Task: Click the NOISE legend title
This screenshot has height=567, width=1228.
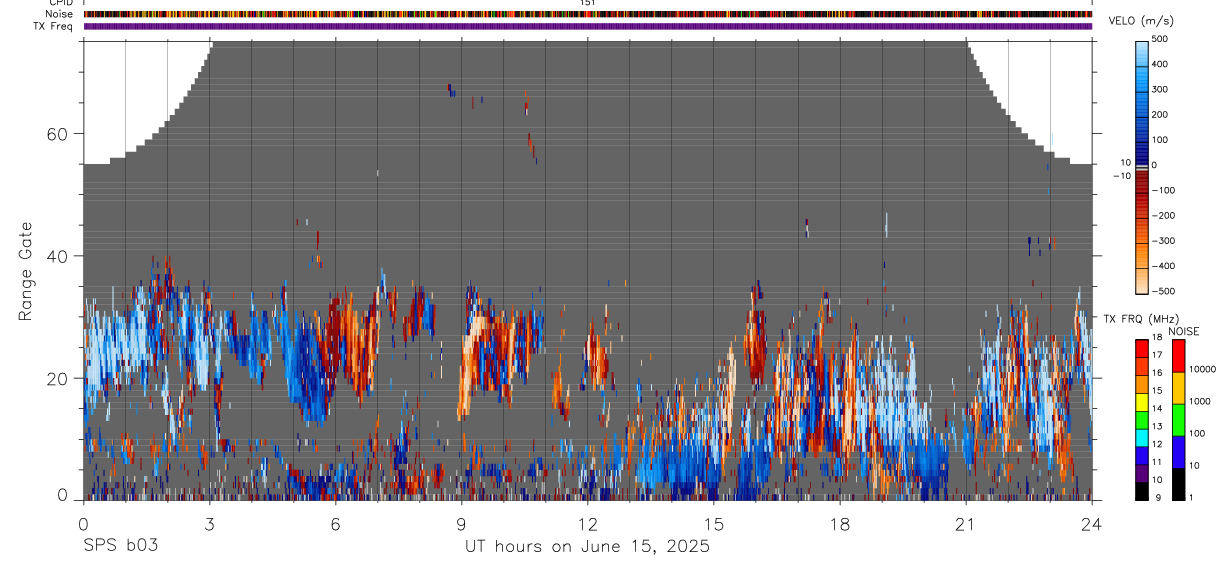Action: click(1182, 331)
